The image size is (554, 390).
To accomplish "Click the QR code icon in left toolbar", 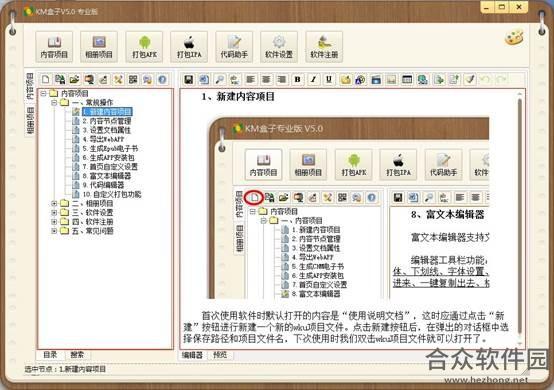I will (133, 79).
